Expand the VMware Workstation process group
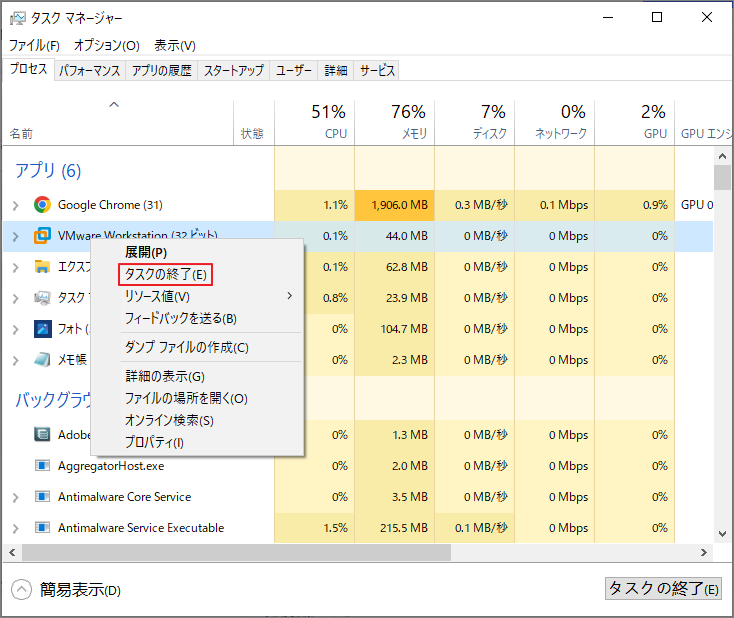The image size is (734, 618). pos(15,236)
